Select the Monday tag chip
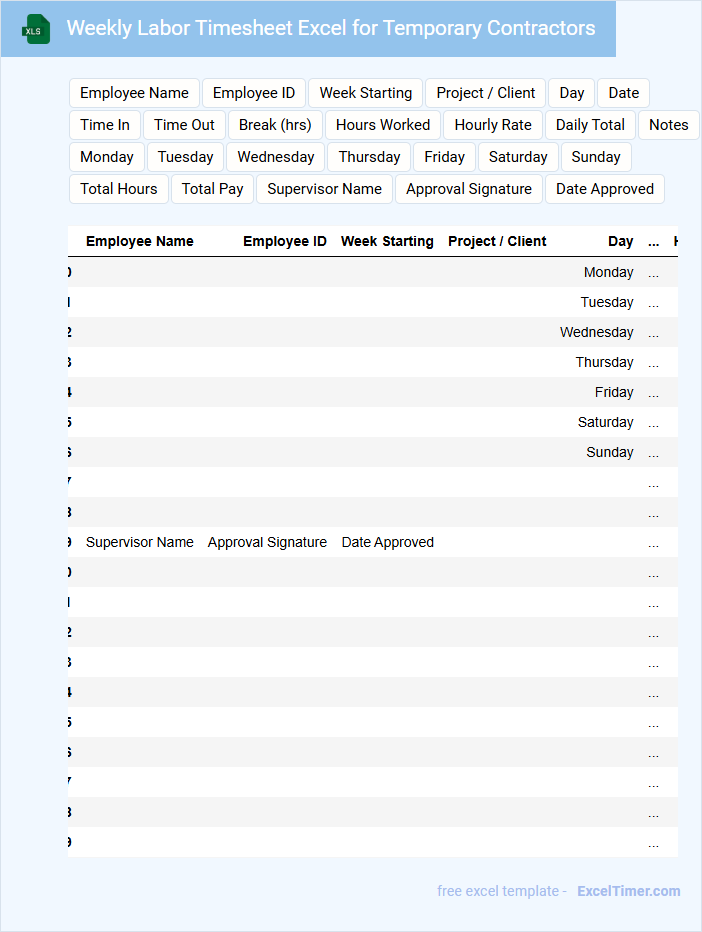Viewport: 702px width, 932px height. click(x=107, y=157)
